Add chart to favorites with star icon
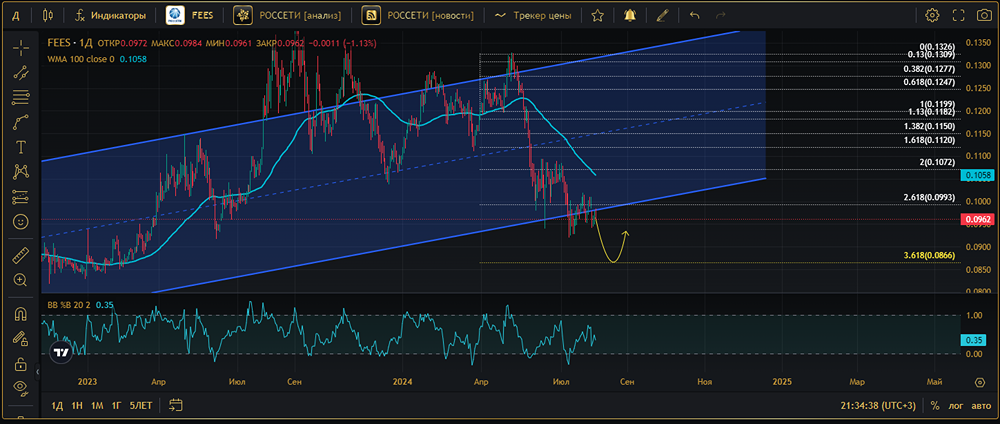Screen dimensions: 1000x424 [597, 15]
